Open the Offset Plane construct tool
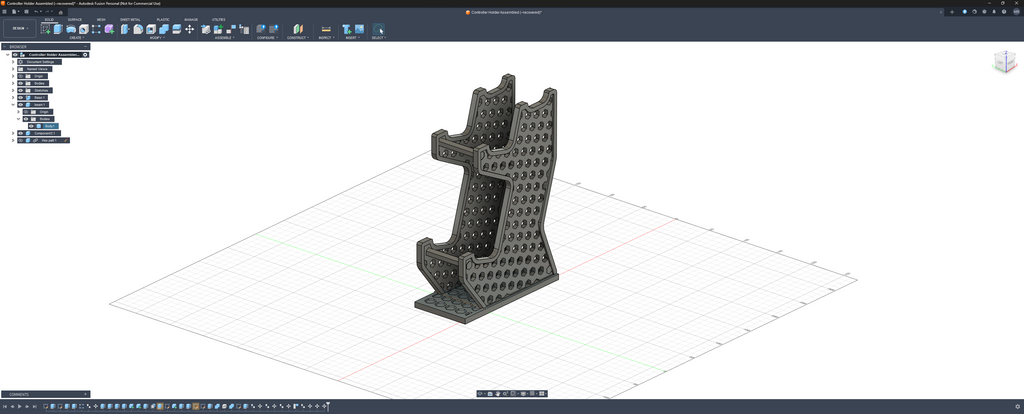This screenshot has width=1024, height=414. (x=298, y=29)
